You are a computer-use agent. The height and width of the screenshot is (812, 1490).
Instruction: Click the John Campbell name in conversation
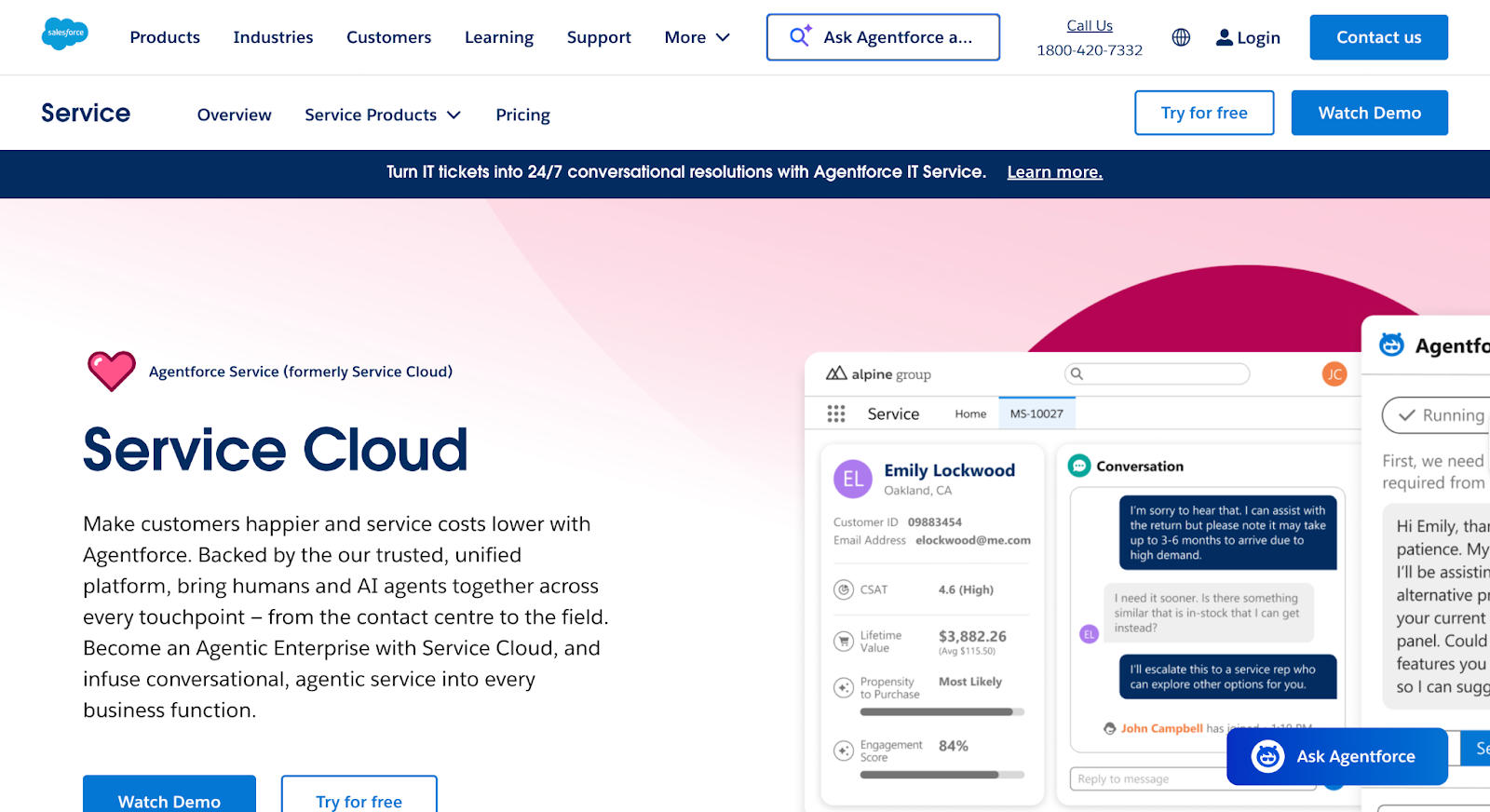click(x=1162, y=728)
